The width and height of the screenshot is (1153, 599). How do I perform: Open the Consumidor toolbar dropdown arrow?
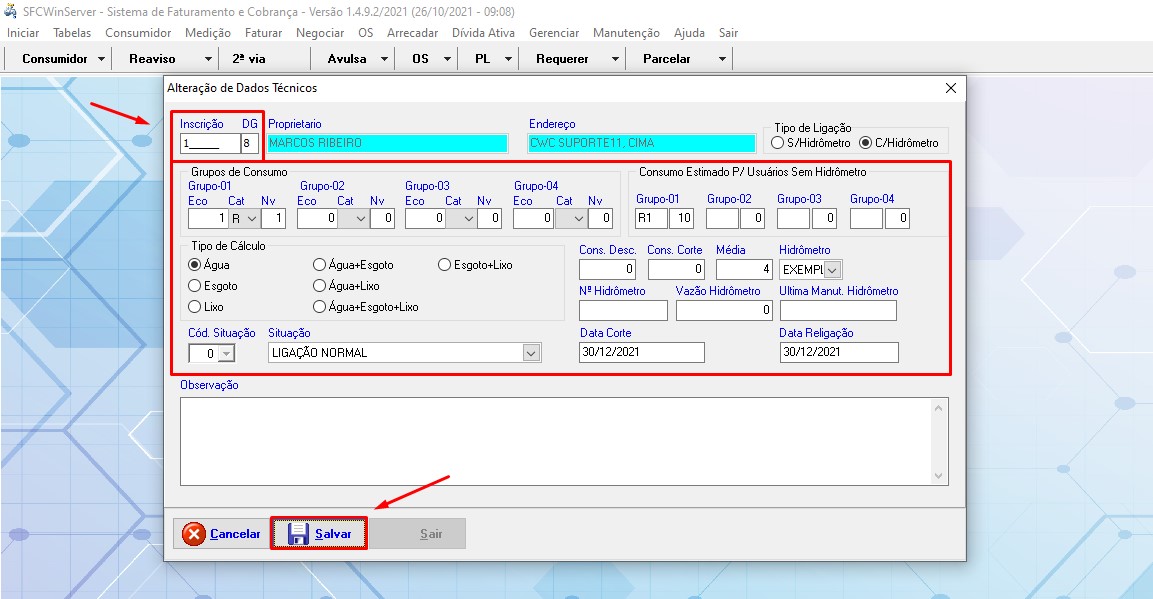[x=102, y=59]
